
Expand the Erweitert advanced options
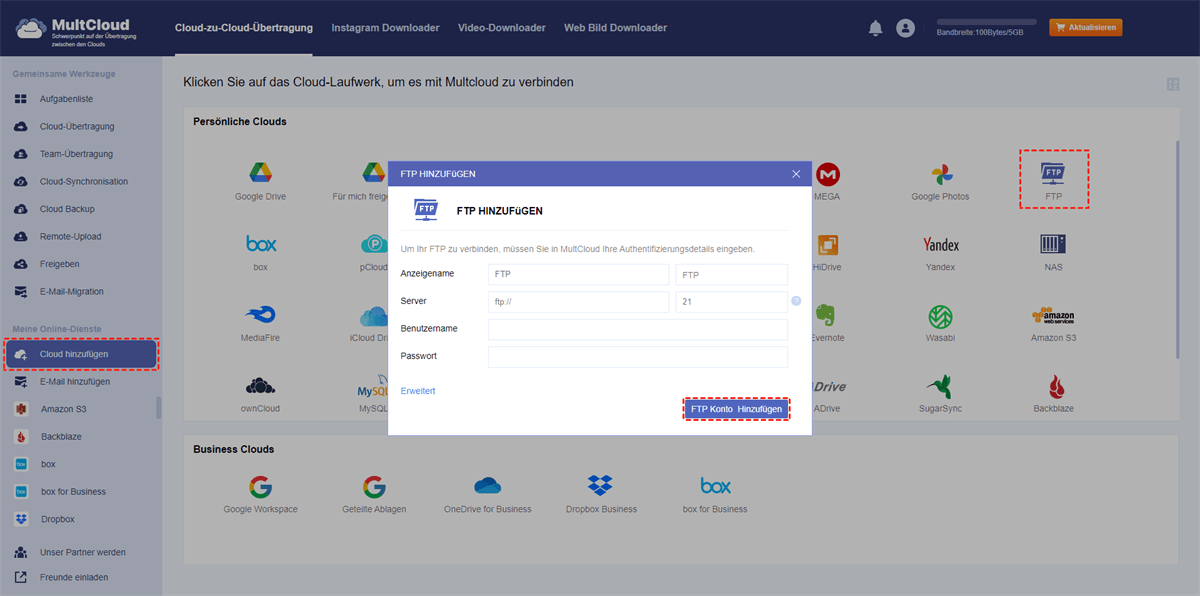pyautogui.click(x=417, y=390)
